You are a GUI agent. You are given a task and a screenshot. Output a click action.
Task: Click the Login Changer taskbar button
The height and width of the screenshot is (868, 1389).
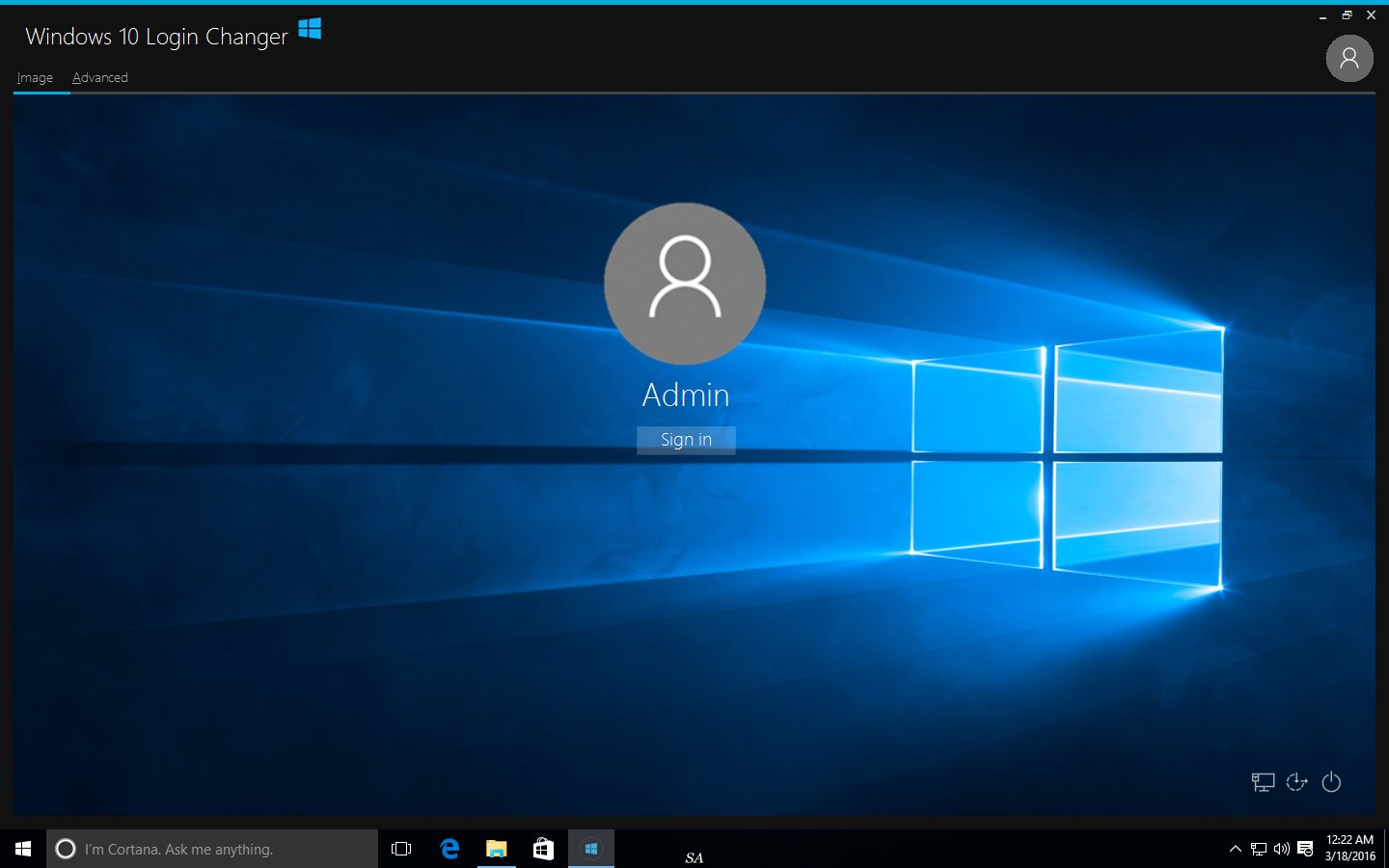[591, 849]
